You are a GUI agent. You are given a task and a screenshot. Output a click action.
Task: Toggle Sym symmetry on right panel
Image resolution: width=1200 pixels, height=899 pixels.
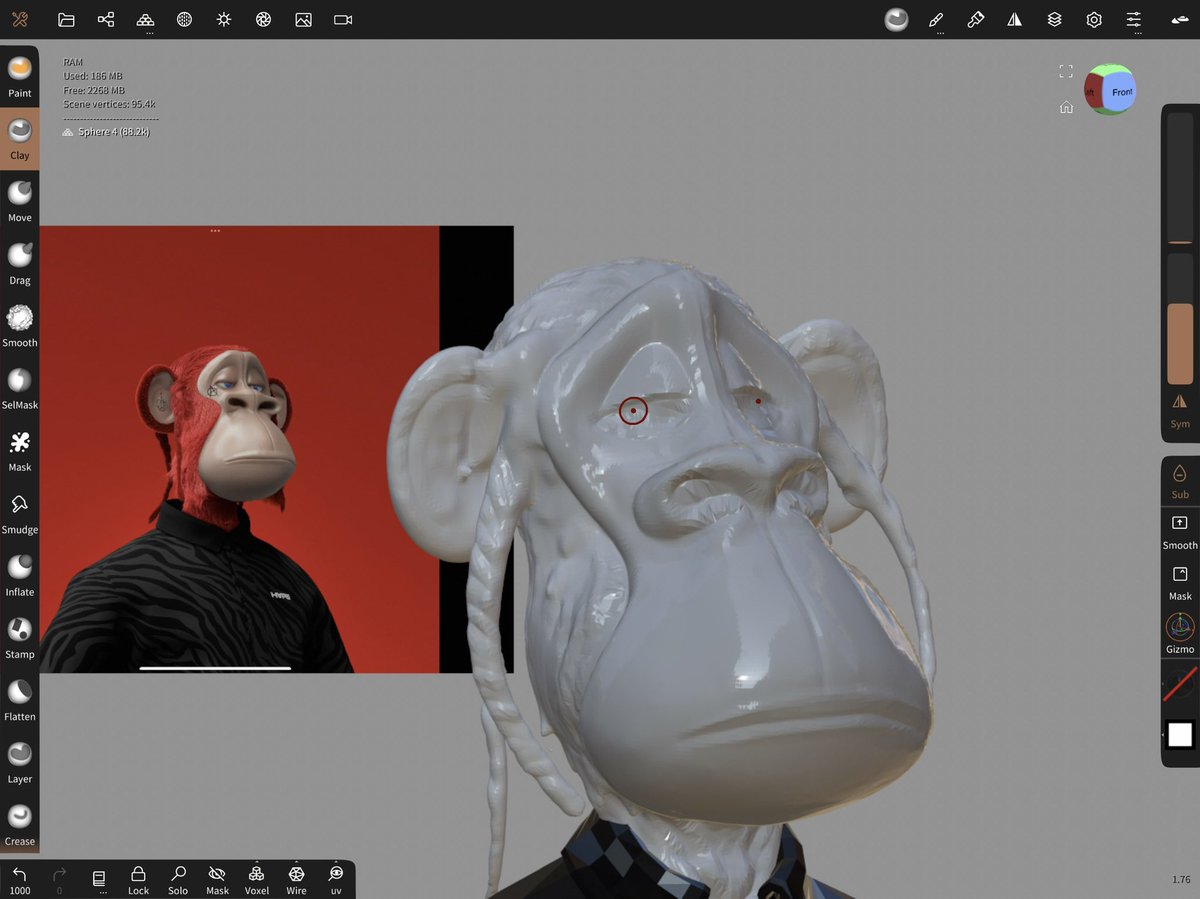click(1180, 410)
